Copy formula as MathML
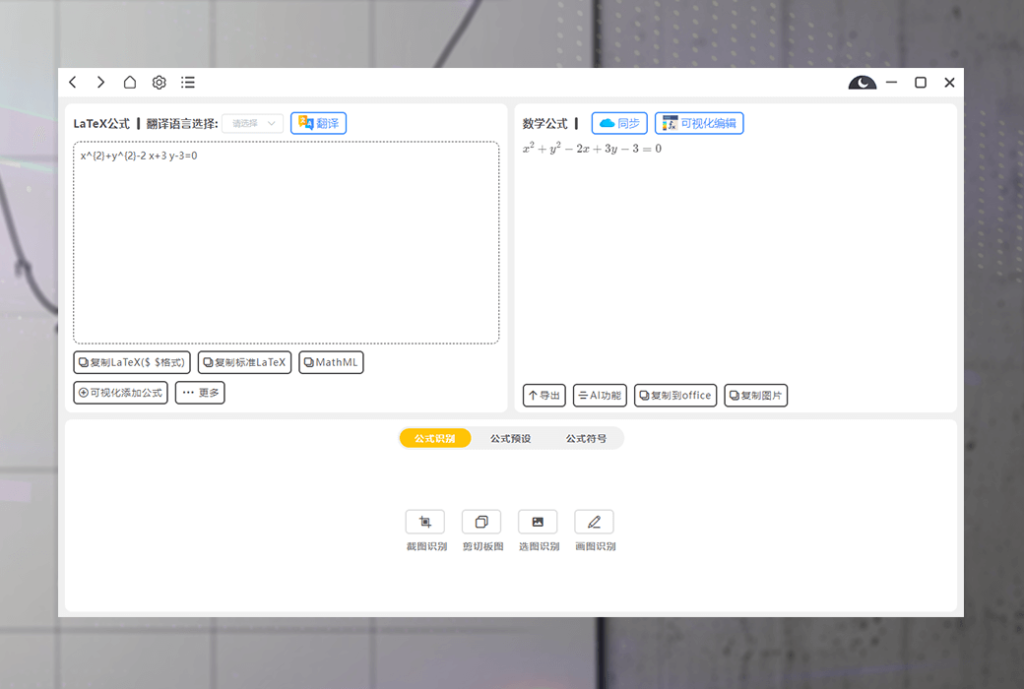Viewport: 1024px width, 689px height. click(331, 362)
